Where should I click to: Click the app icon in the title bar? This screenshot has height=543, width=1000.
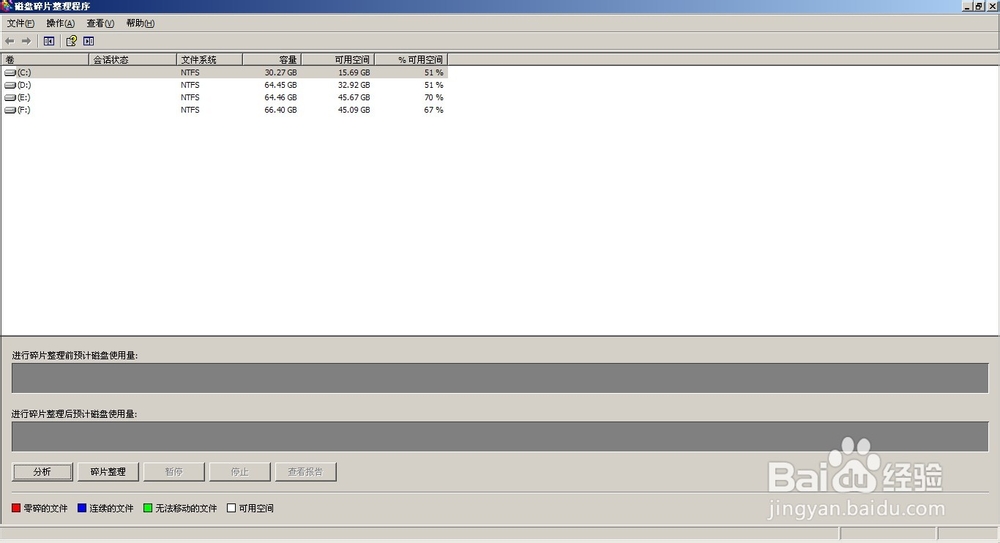click(x=6, y=6)
